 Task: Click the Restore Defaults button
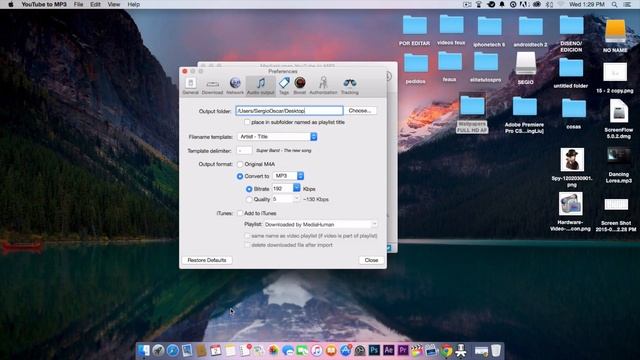pos(207,260)
